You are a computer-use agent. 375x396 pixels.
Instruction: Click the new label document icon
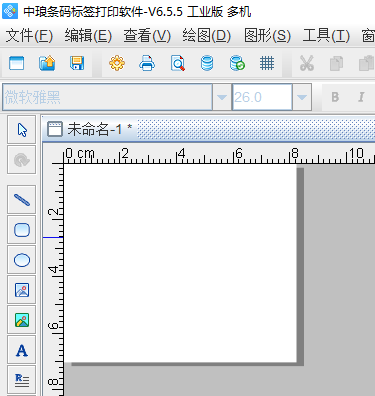[x=16, y=63]
